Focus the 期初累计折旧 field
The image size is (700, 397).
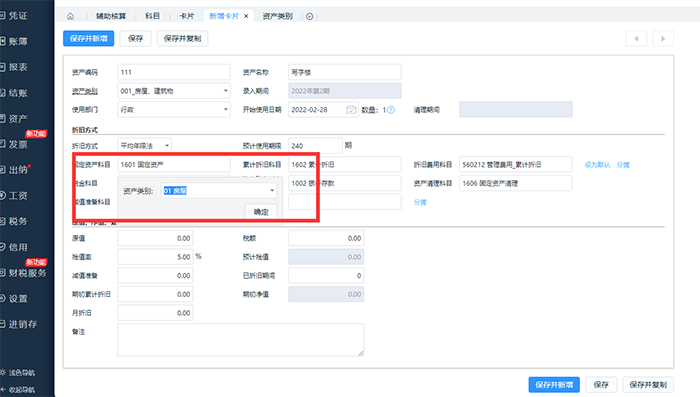(155, 294)
